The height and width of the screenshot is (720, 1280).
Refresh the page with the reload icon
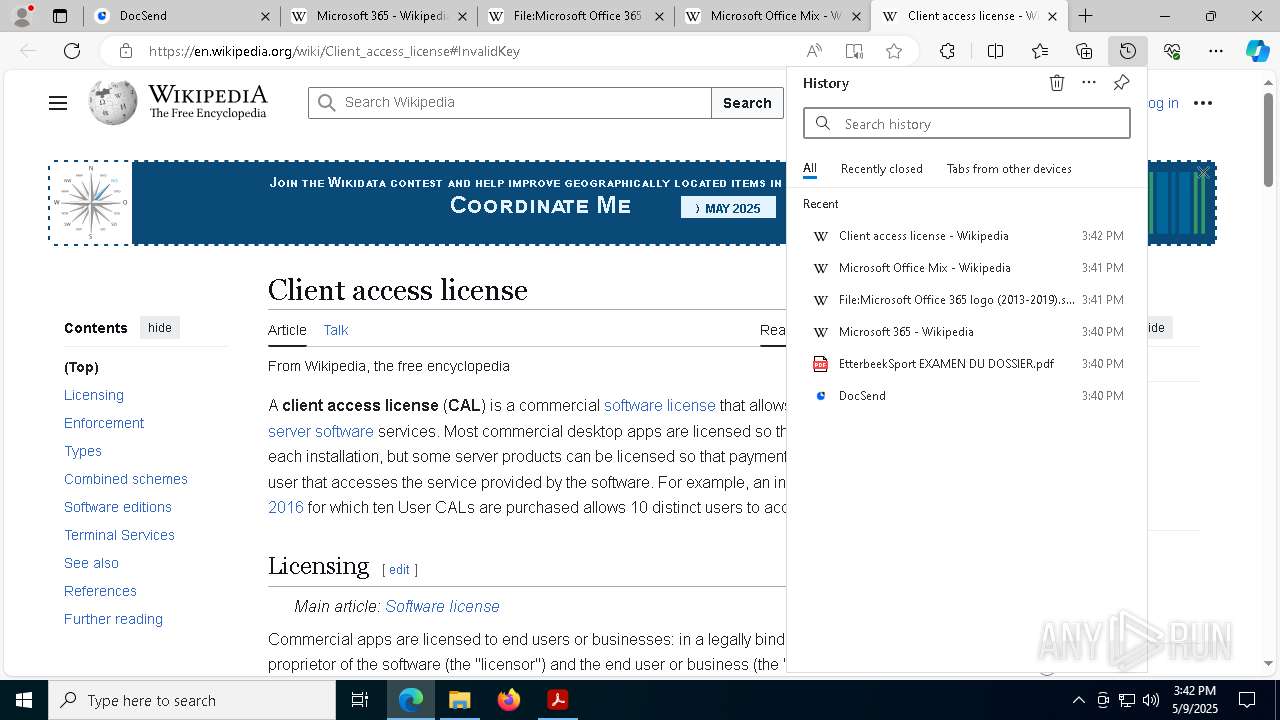[x=72, y=51]
